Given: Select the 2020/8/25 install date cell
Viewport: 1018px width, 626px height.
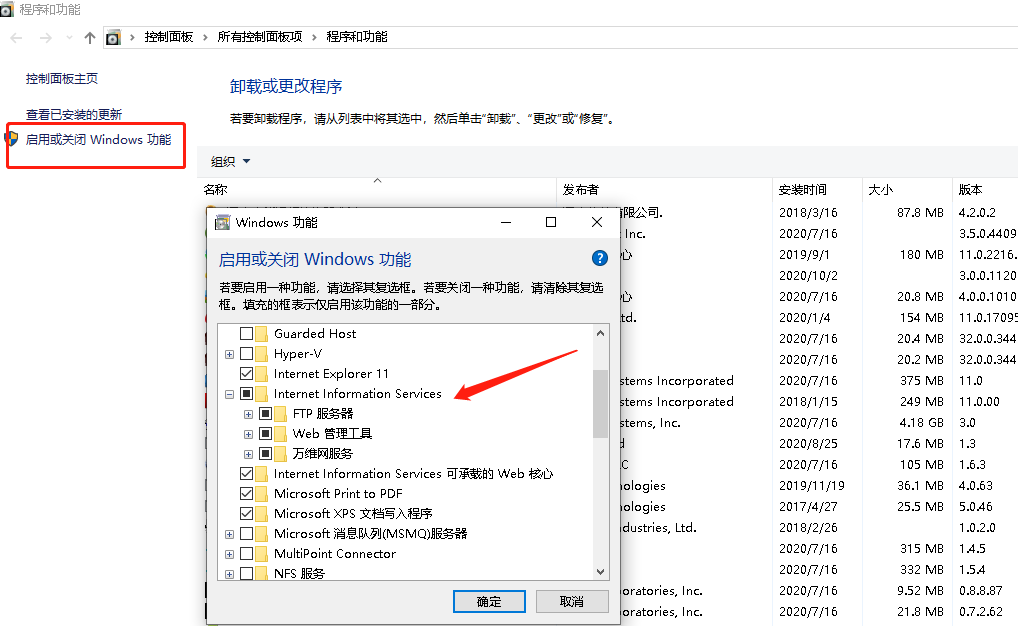Looking at the screenshot, I should point(808,444).
